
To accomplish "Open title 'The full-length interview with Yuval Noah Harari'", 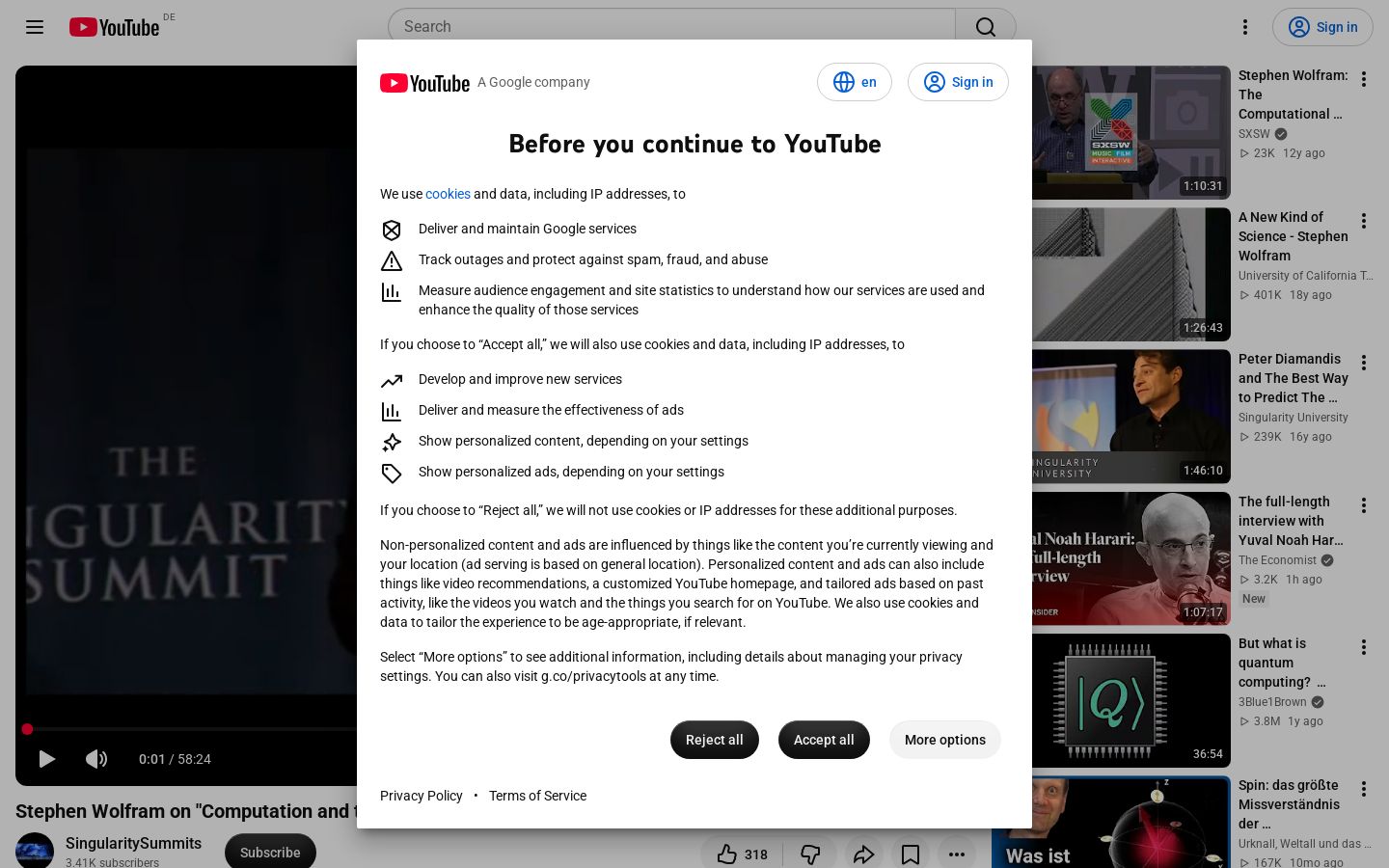I will [1292, 521].
